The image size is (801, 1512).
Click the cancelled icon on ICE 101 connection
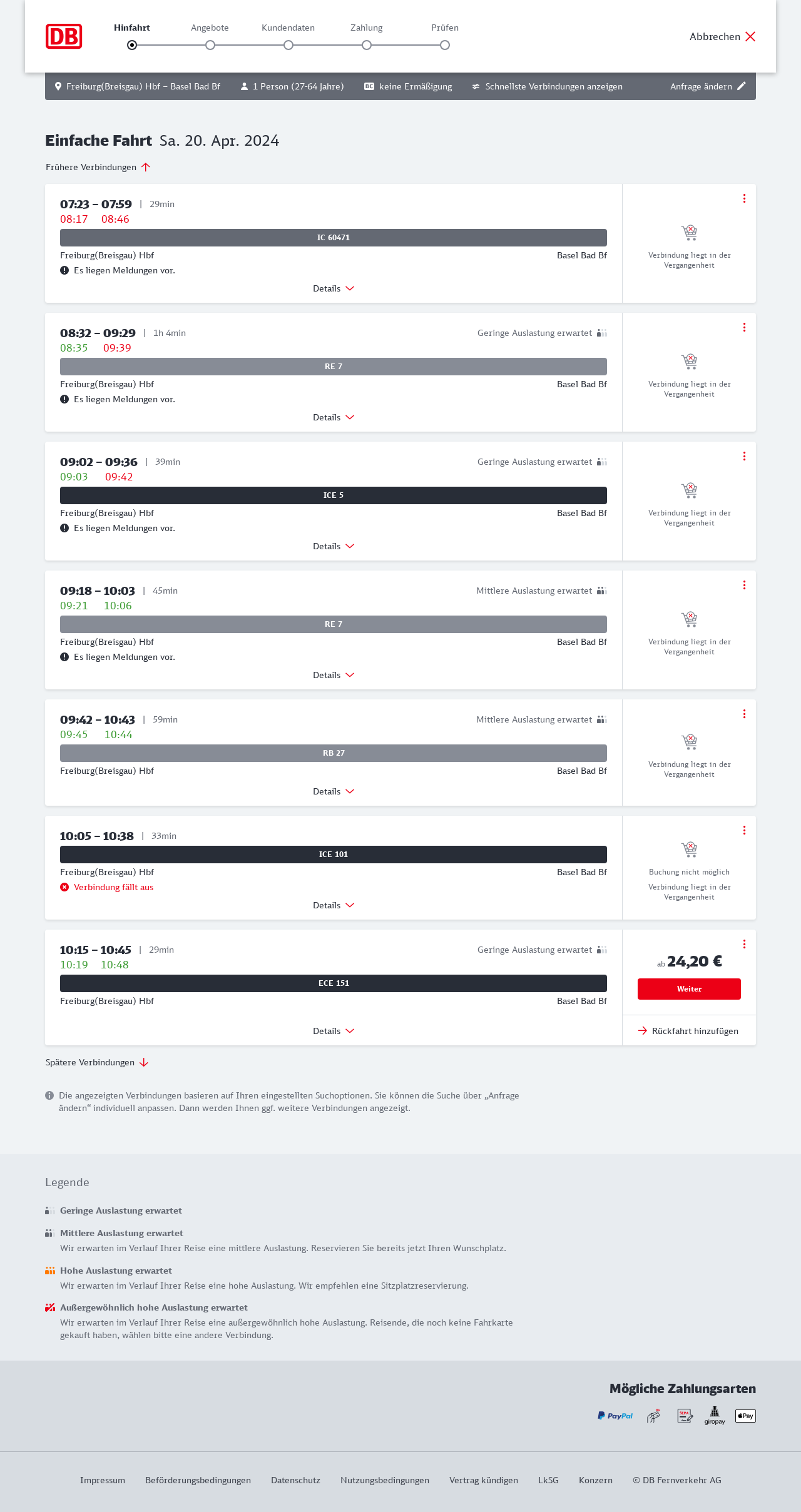coord(64,887)
